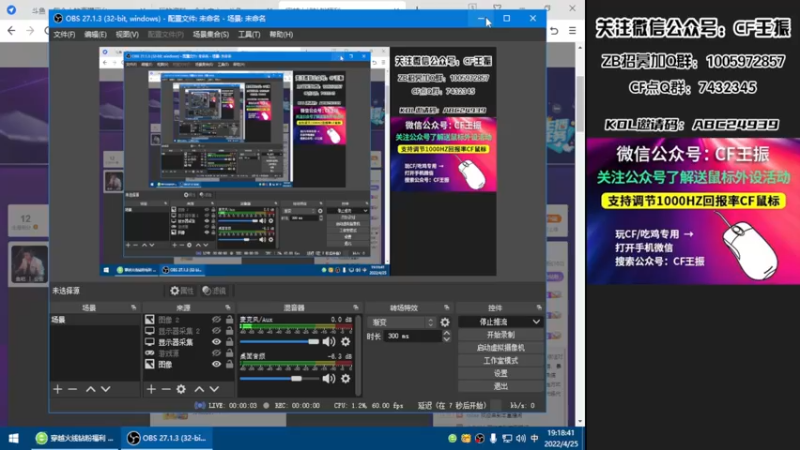Open transition properties gear next to 渐变
This screenshot has width=800, height=450.
pos(445,322)
